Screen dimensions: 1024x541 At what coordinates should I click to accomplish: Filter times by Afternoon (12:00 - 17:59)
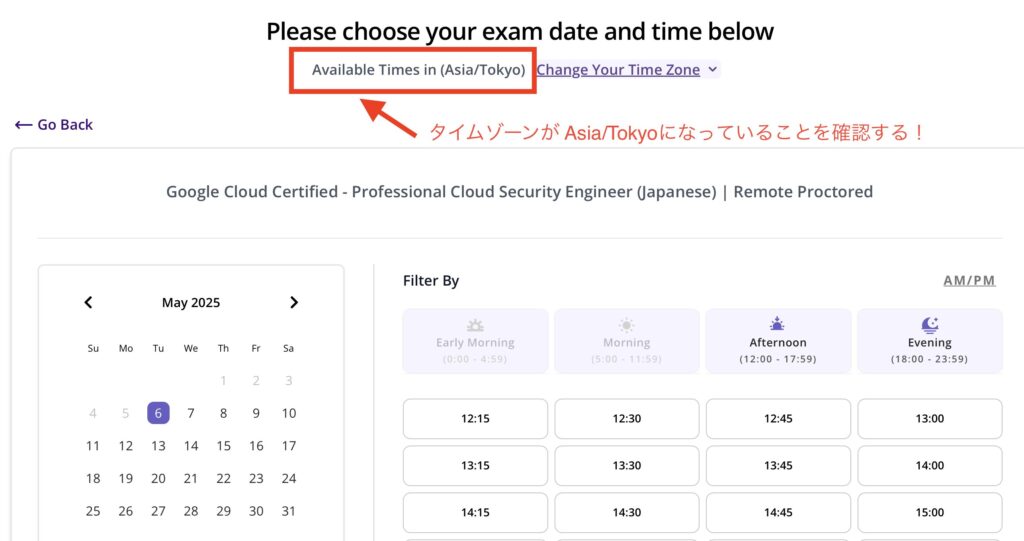click(778, 341)
